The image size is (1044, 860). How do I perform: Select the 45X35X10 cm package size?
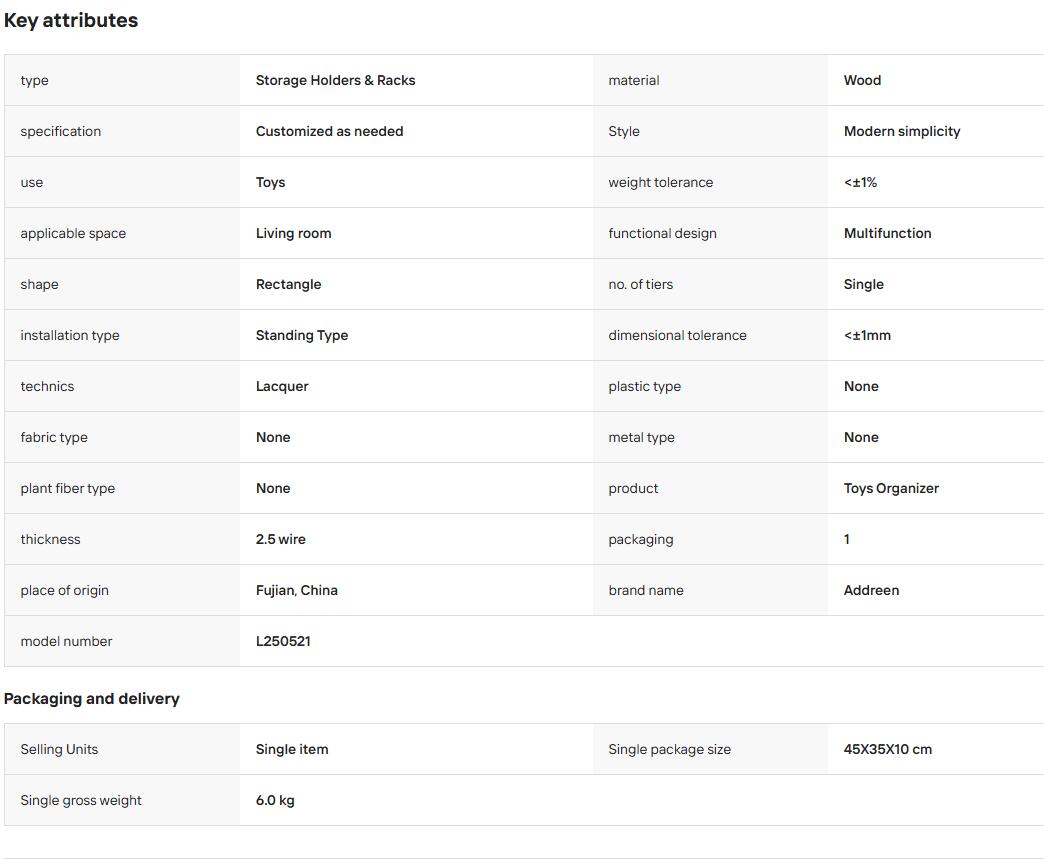click(x=888, y=750)
